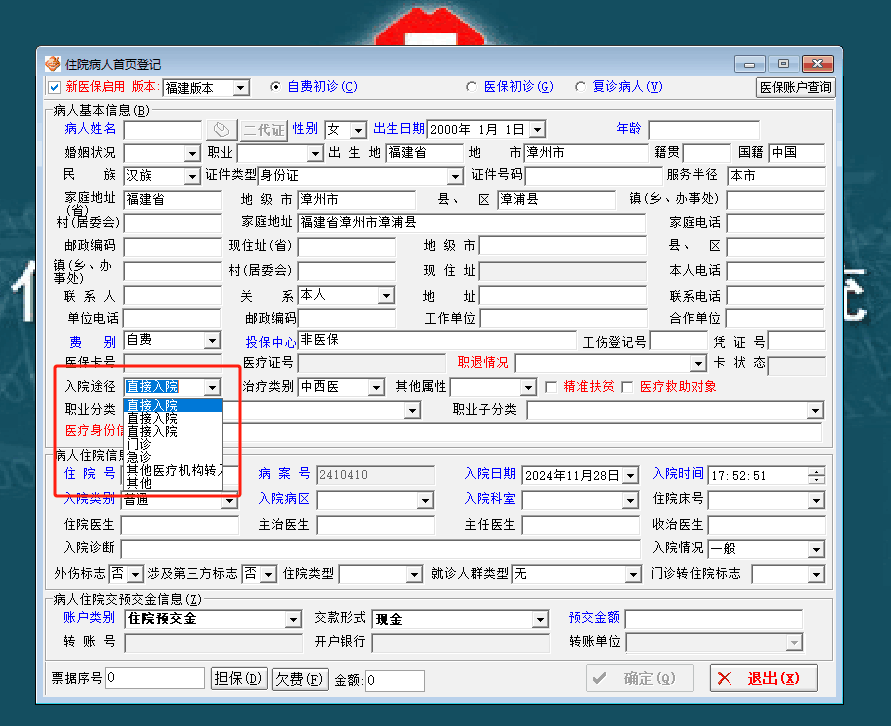891x726 pixels.
Task: Expand the 职业子分类 dropdown
Action: (815, 410)
